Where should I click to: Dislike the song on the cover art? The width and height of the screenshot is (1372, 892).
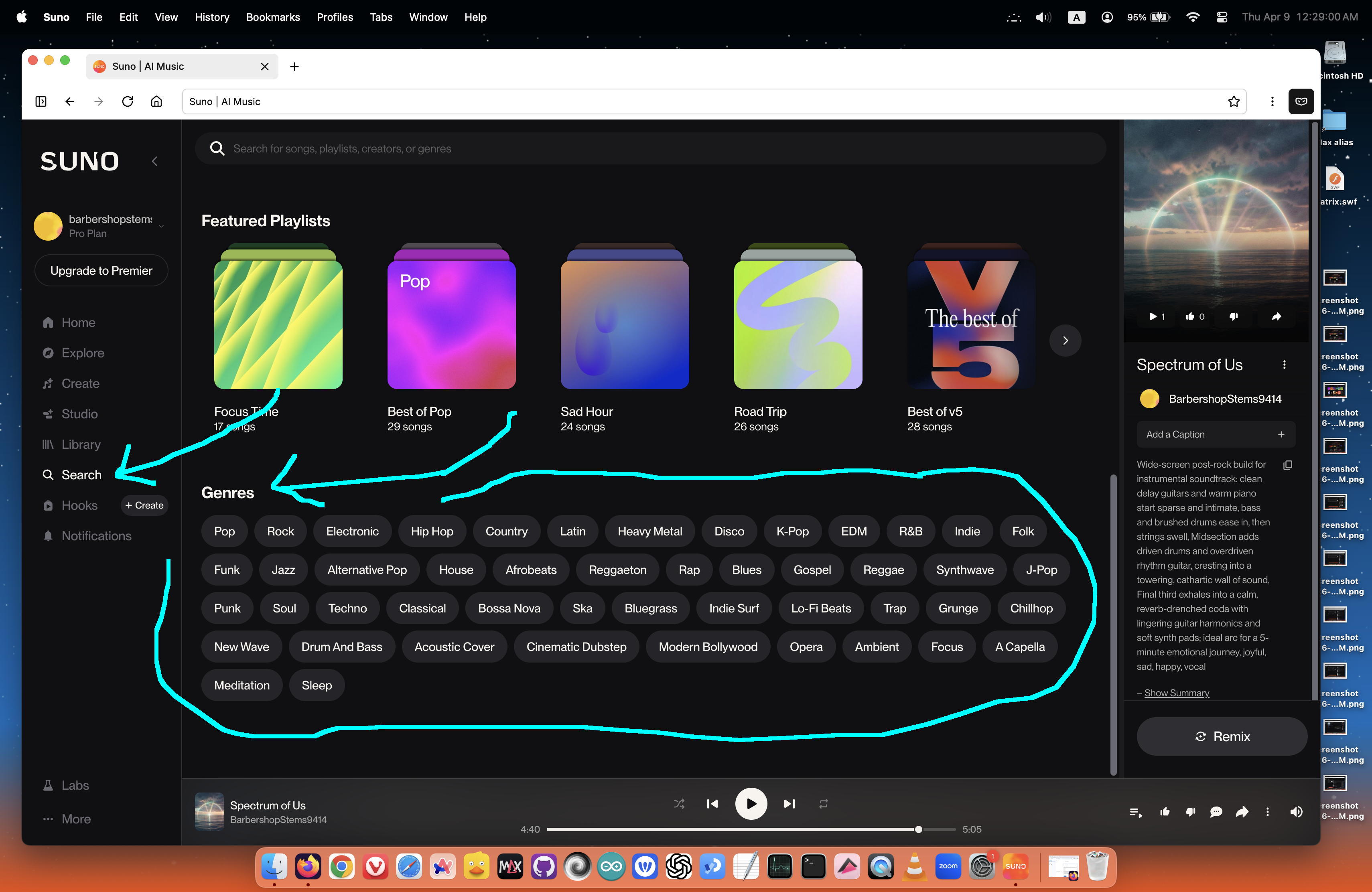(x=1233, y=316)
